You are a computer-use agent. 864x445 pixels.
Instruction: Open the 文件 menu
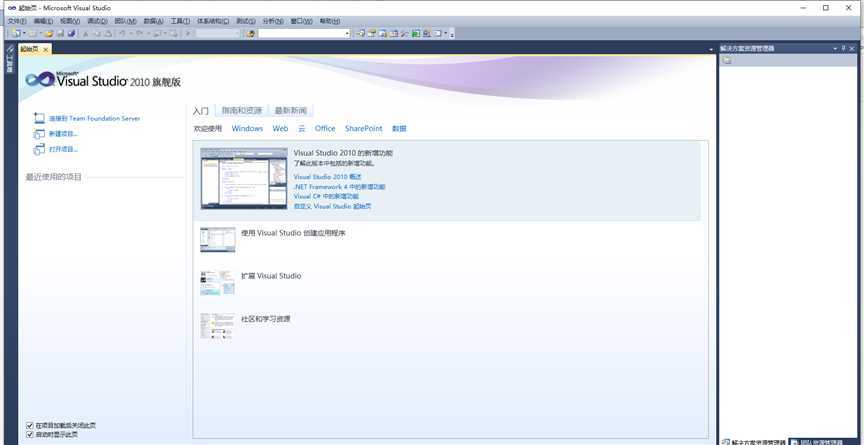(x=17, y=21)
